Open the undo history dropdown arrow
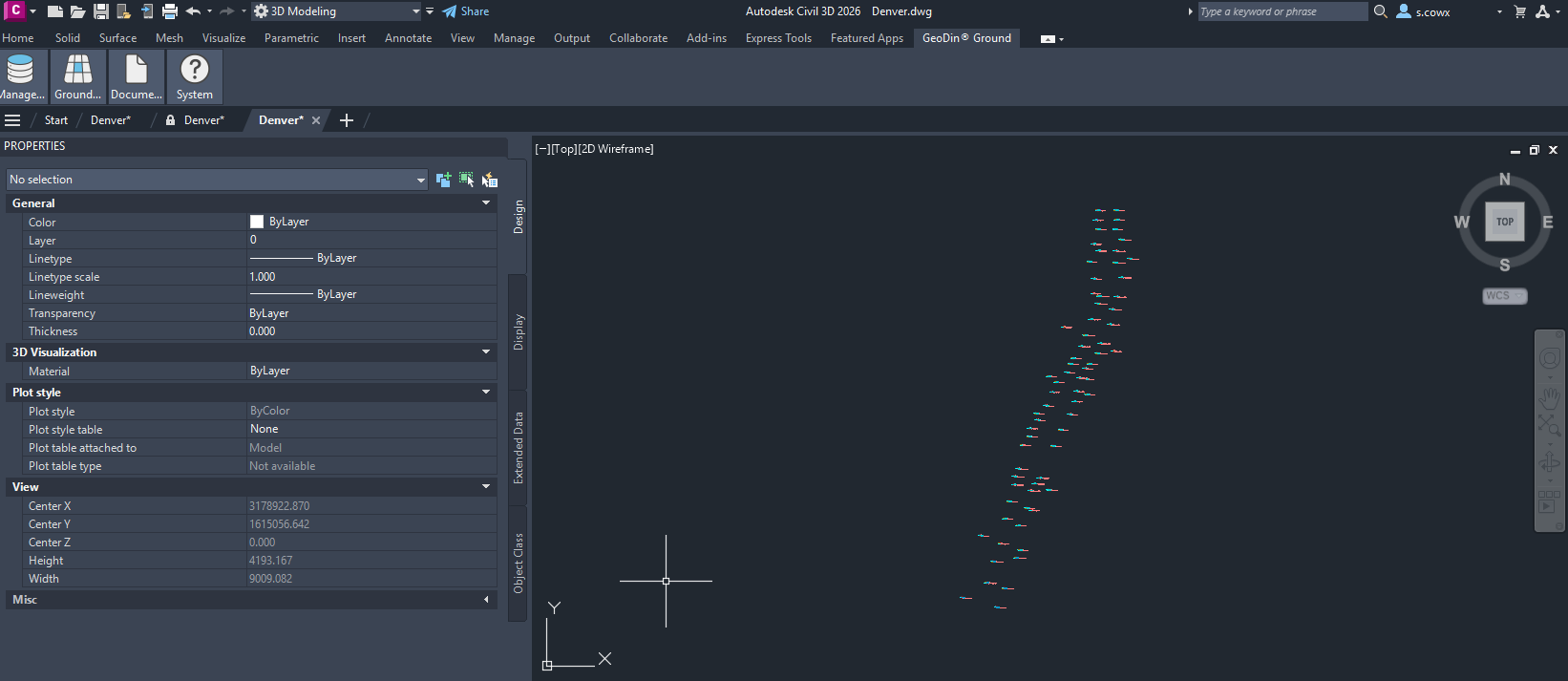The image size is (1568, 681). pyautogui.click(x=209, y=11)
